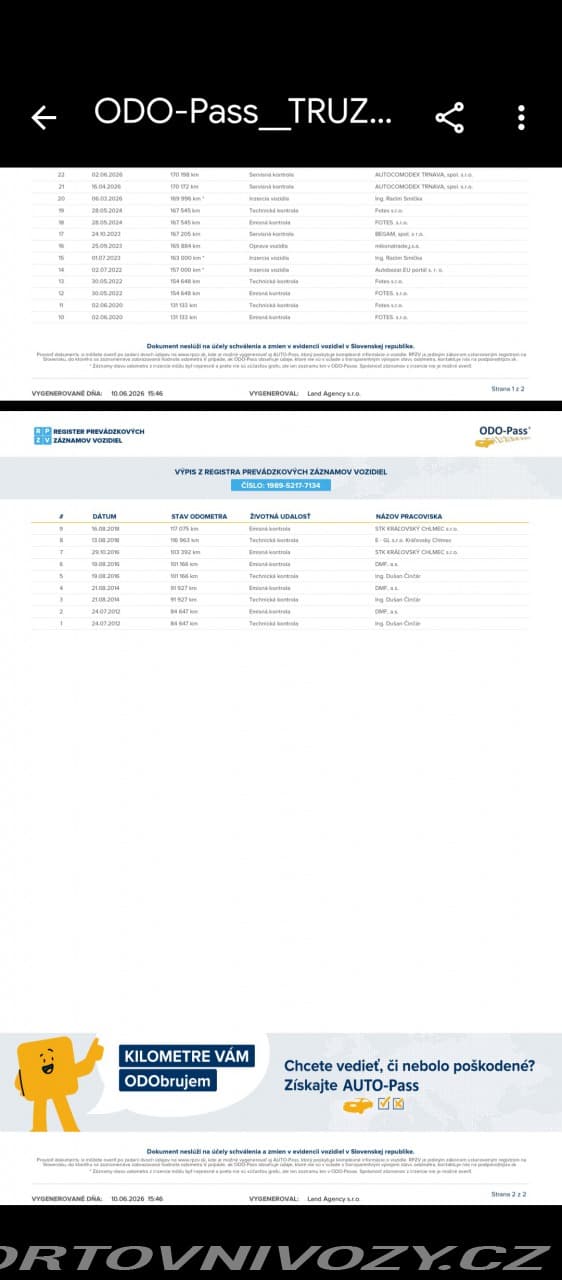Select the workplace 'mikonatrade,j.s.a.'
The width and height of the screenshot is (562, 1280).
pyautogui.click(x=397, y=246)
